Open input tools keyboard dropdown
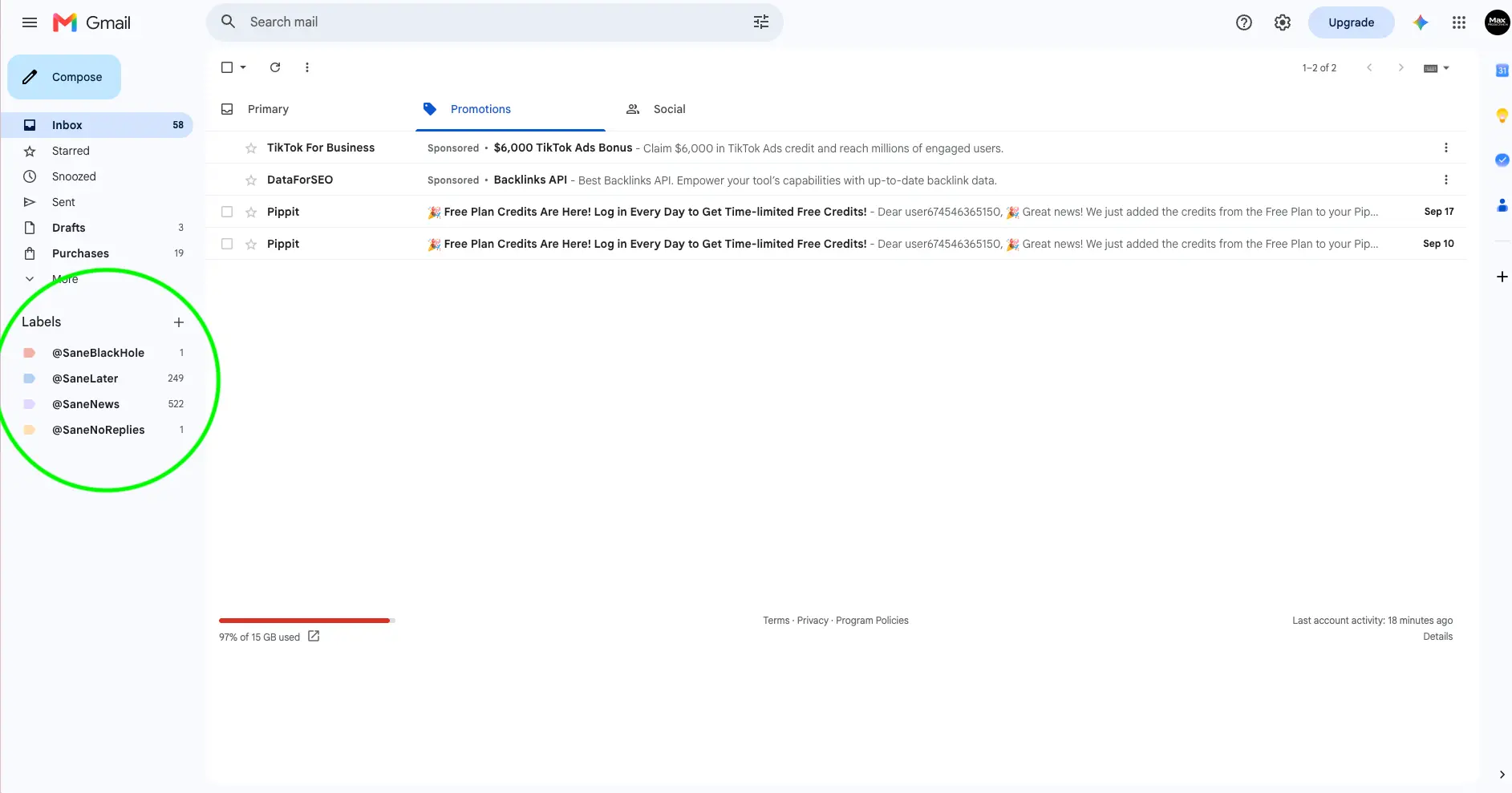The width and height of the screenshot is (1512, 793). point(1437,68)
